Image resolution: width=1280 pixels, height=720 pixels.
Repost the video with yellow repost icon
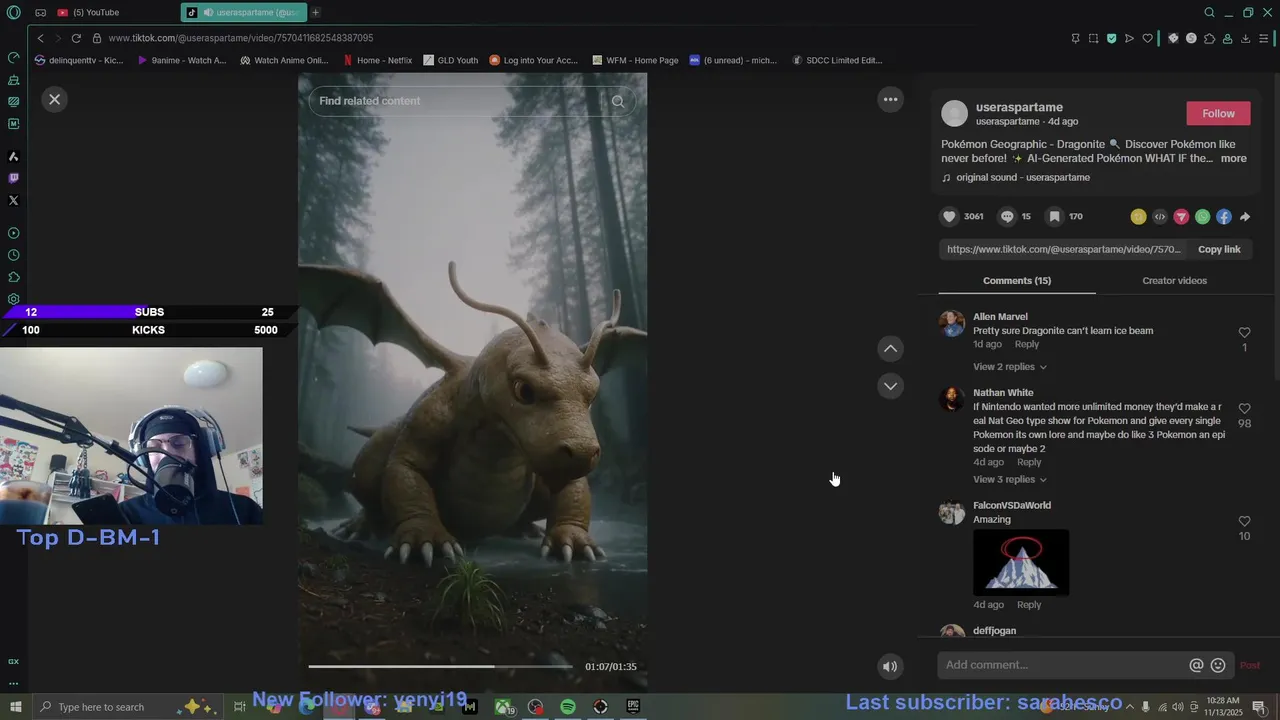click(1138, 217)
